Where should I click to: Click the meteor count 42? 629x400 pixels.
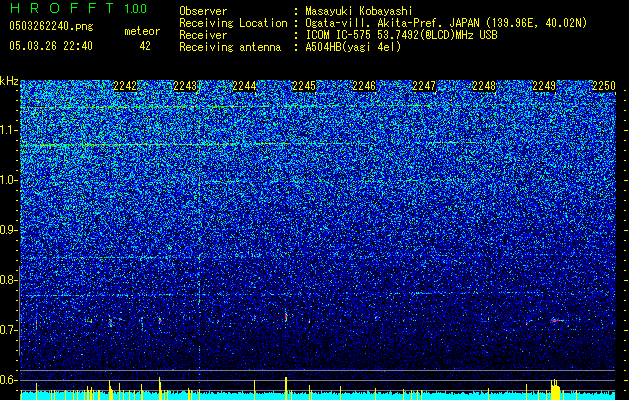click(145, 46)
